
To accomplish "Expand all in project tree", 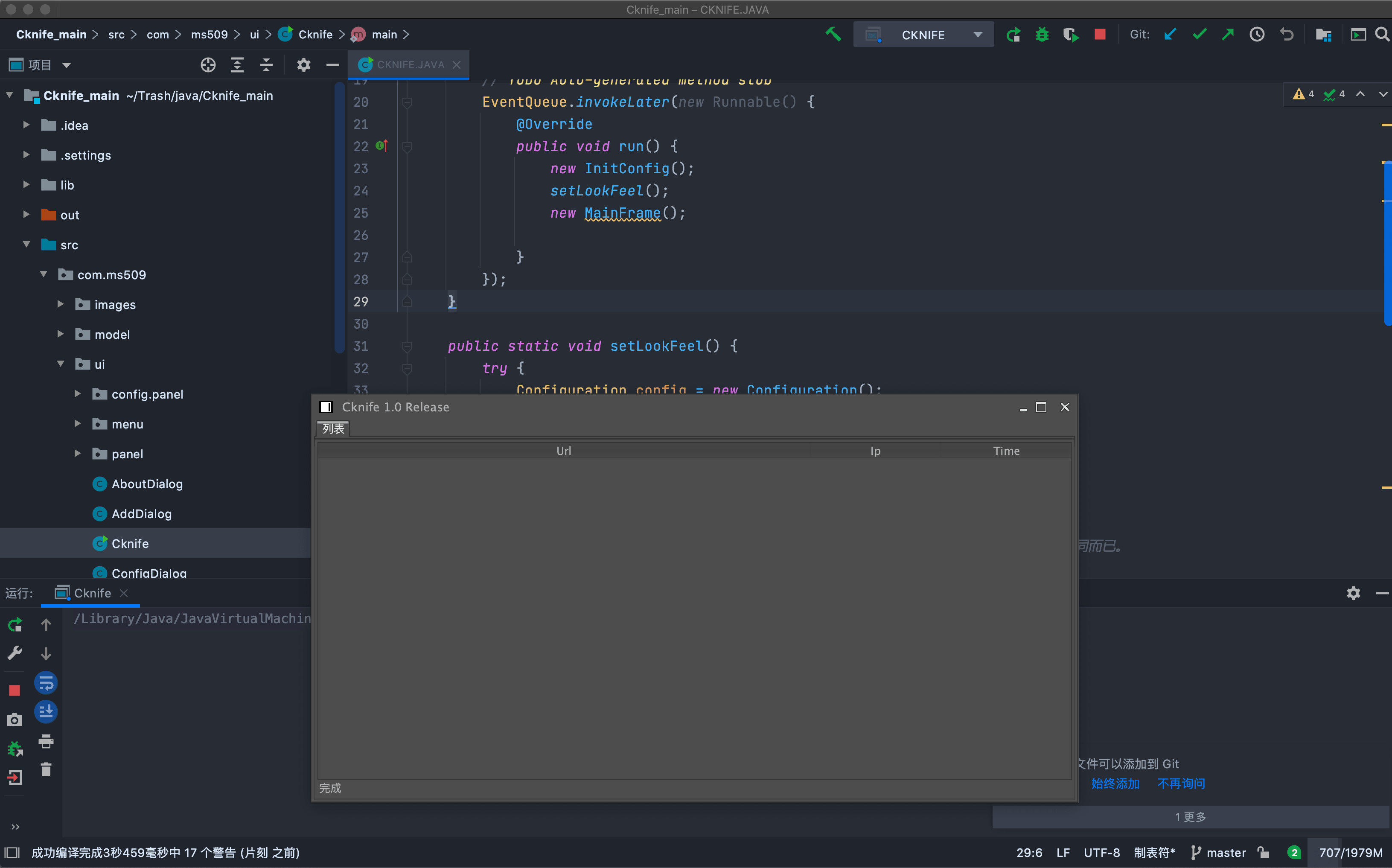I will tap(237, 65).
